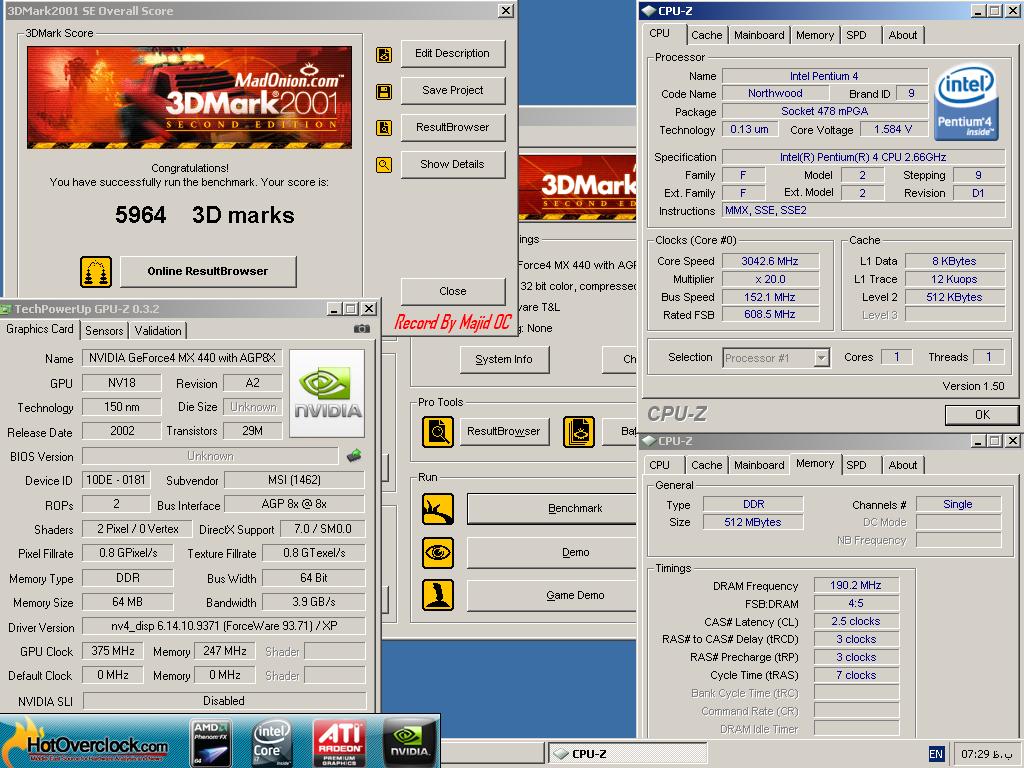Click DRAM Frequency value 190.2 MHz
The height and width of the screenshot is (768, 1024).
pyautogui.click(x=856, y=585)
